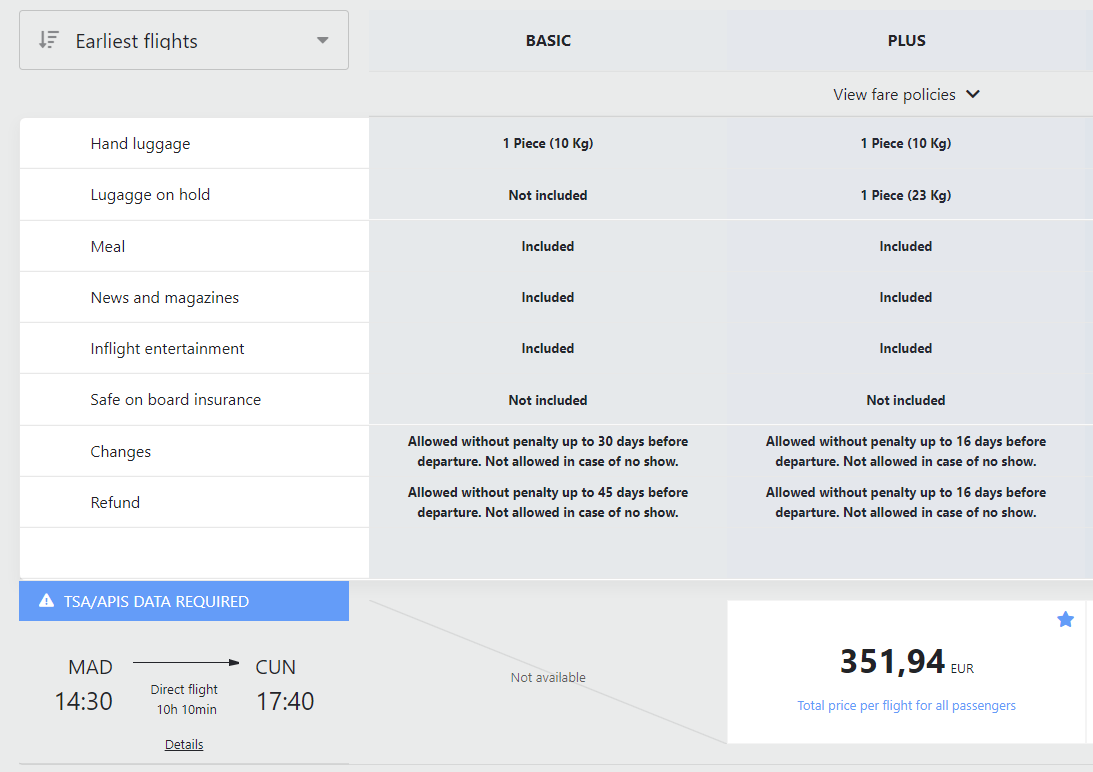Click the warning triangle icon in TSA/APIS banner
Image resolution: width=1093 pixels, height=772 pixels.
(x=46, y=600)
